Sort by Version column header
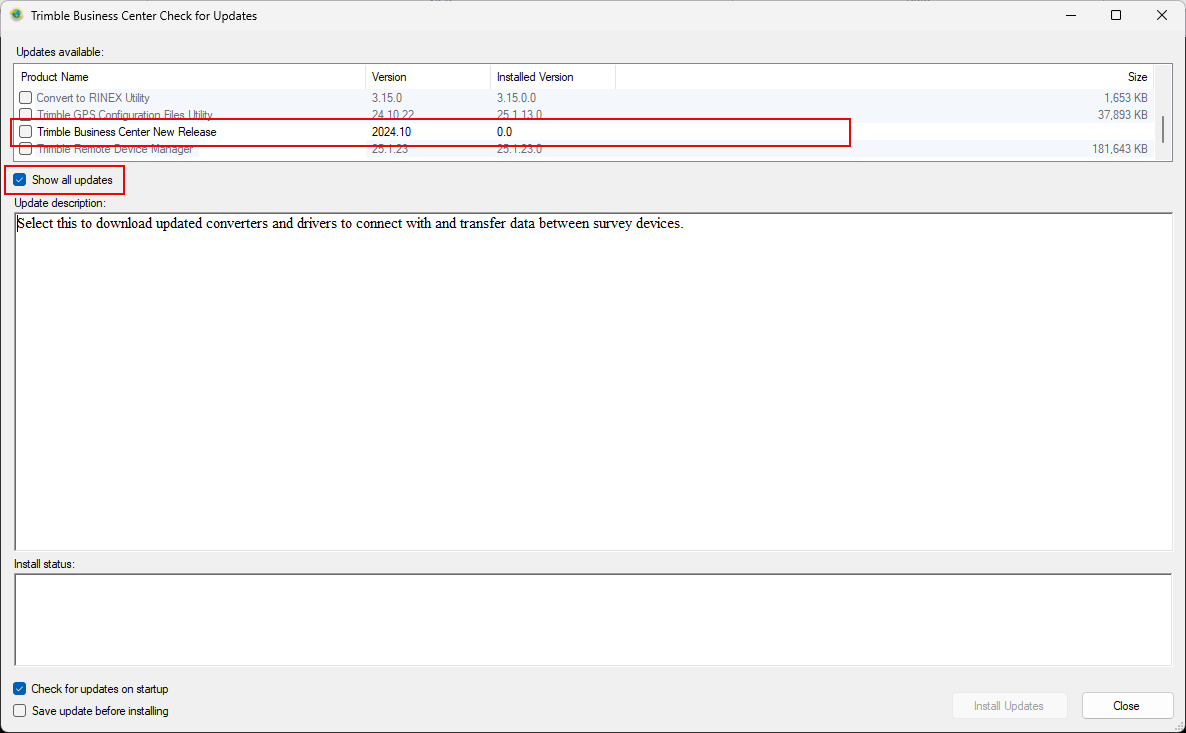Viewport: 1186px width, 733px height. [428, 77]
